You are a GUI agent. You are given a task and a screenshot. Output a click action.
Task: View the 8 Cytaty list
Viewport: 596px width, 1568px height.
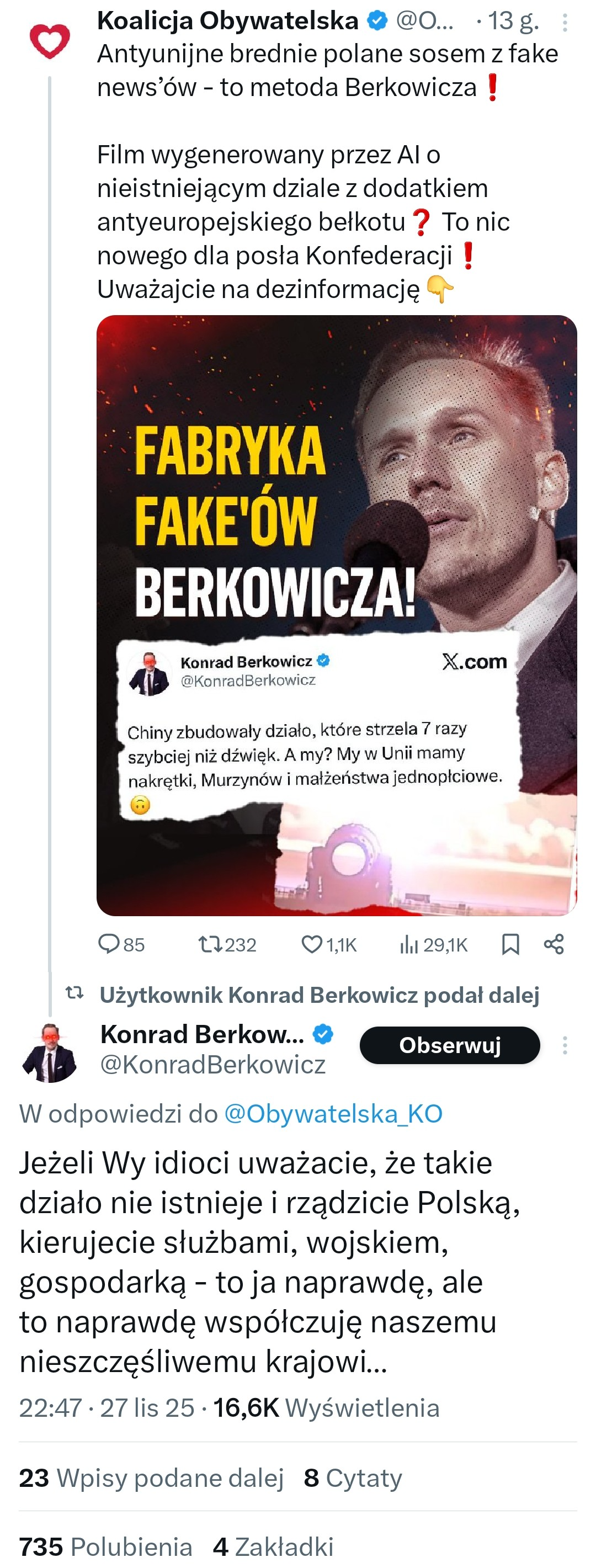[x=353, y=1477]
